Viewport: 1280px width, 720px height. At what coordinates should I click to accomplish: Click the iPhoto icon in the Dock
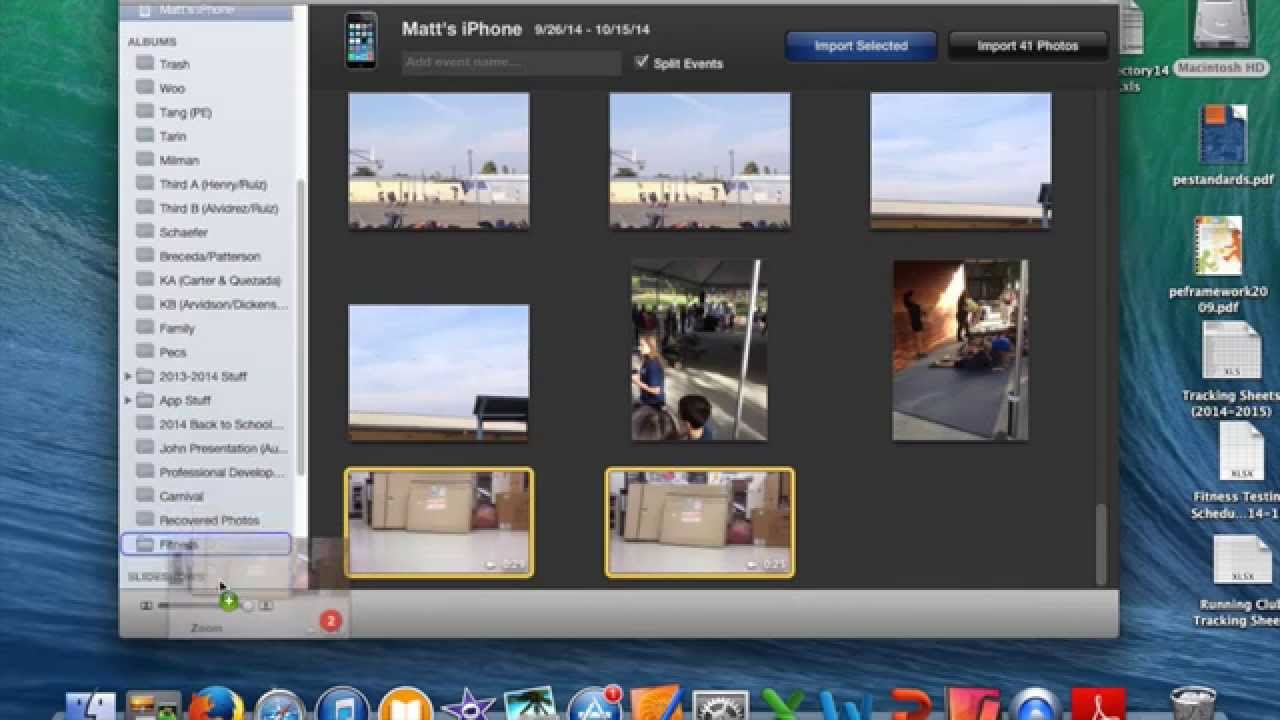click(x=530, y=705)
